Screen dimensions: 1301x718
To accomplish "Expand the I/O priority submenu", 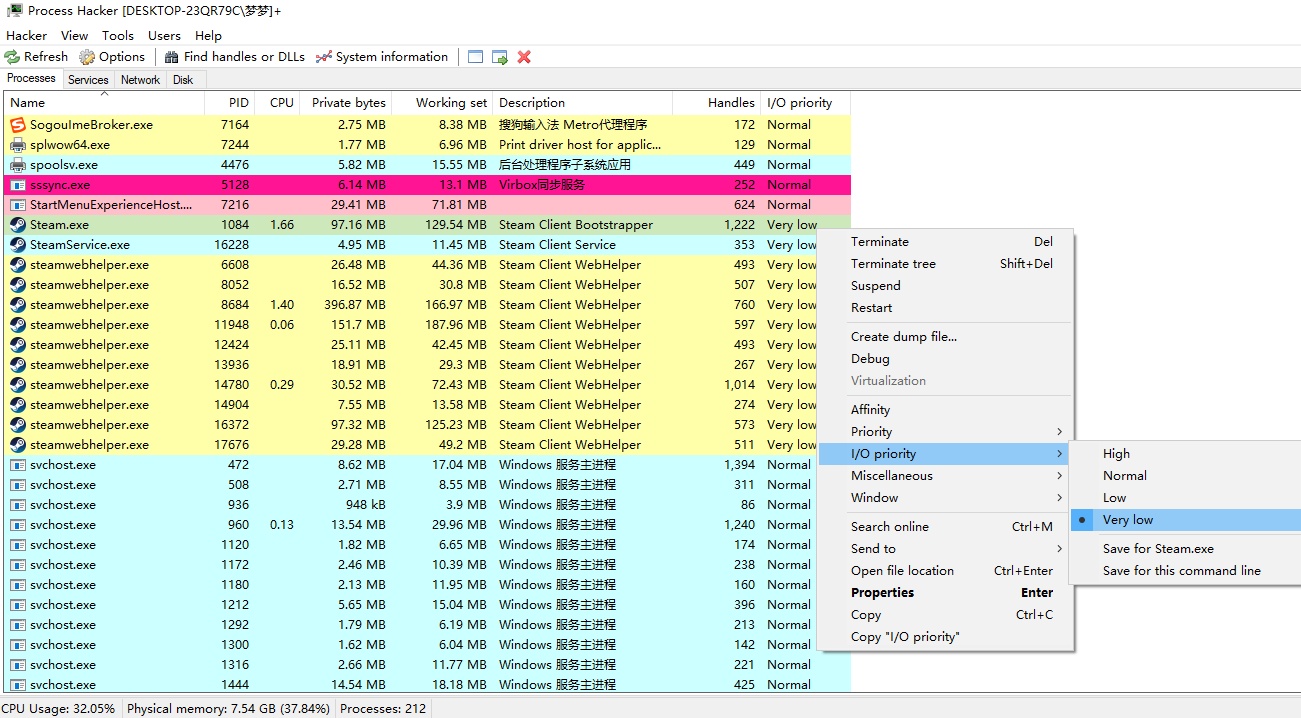I will (945, 454).
